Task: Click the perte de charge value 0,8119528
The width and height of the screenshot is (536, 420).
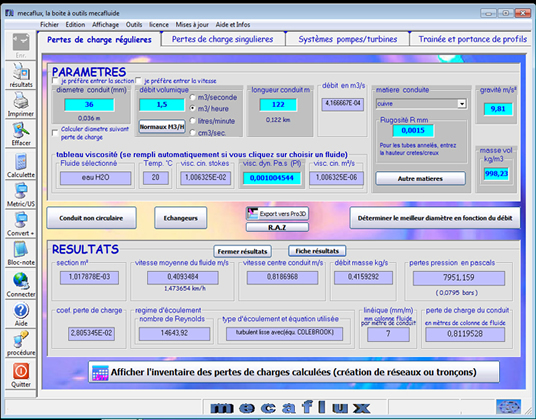Action: point(465,334)
